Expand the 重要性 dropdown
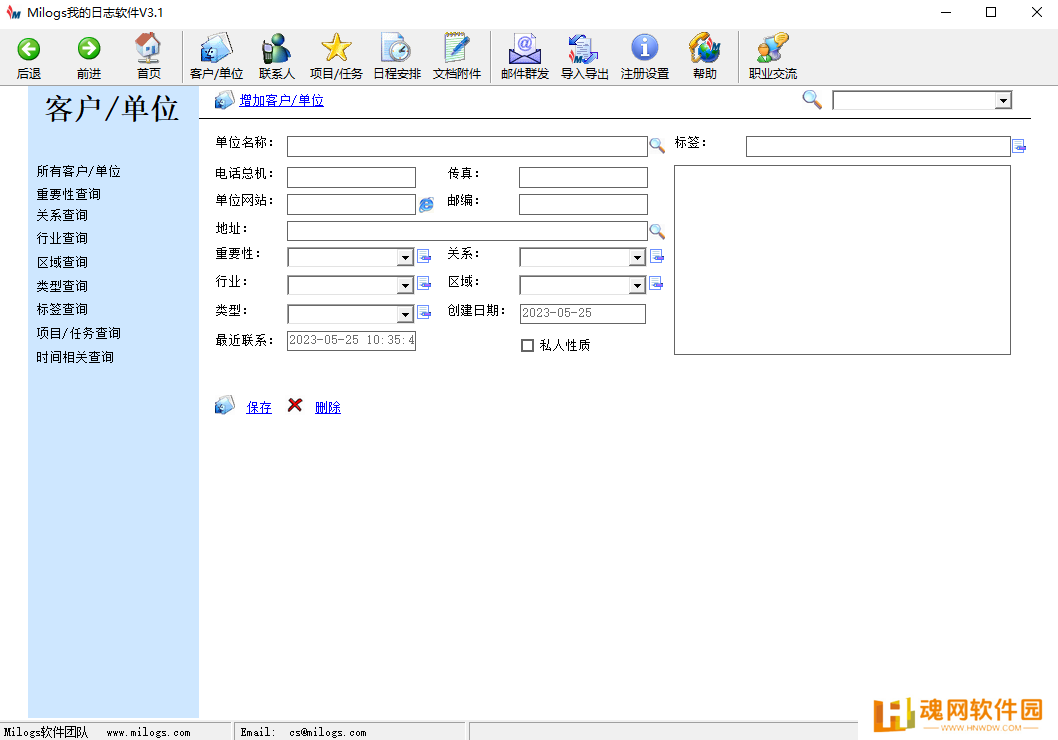 pyautogui.click(x=405, y=258)
